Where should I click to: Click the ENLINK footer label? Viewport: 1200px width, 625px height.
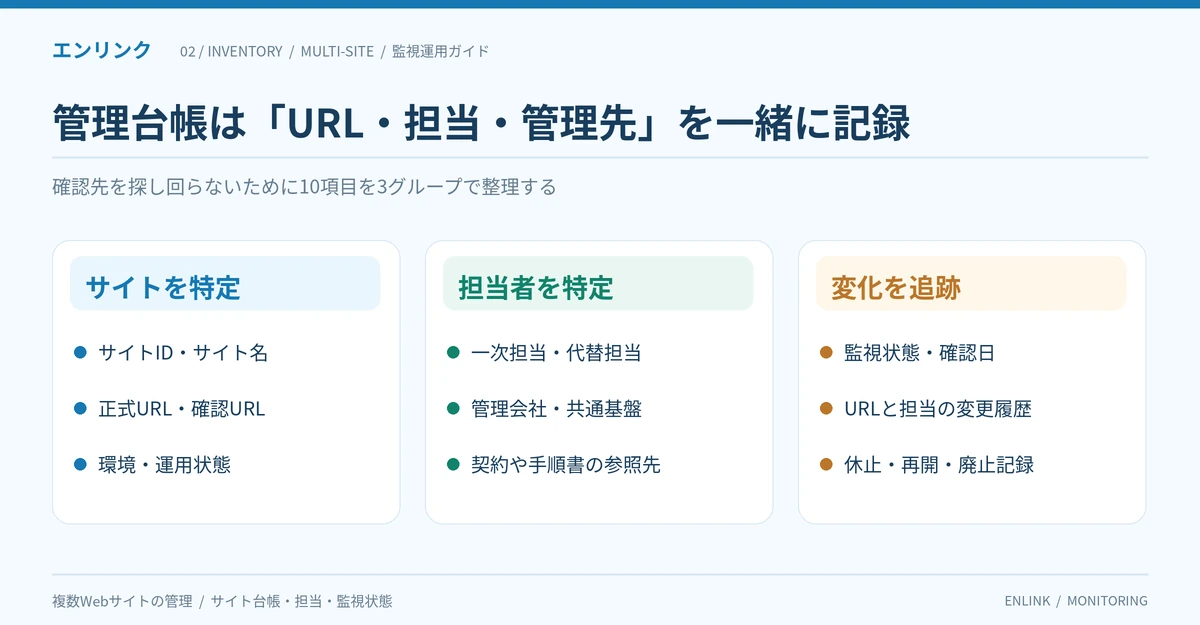click(1027, 601)
